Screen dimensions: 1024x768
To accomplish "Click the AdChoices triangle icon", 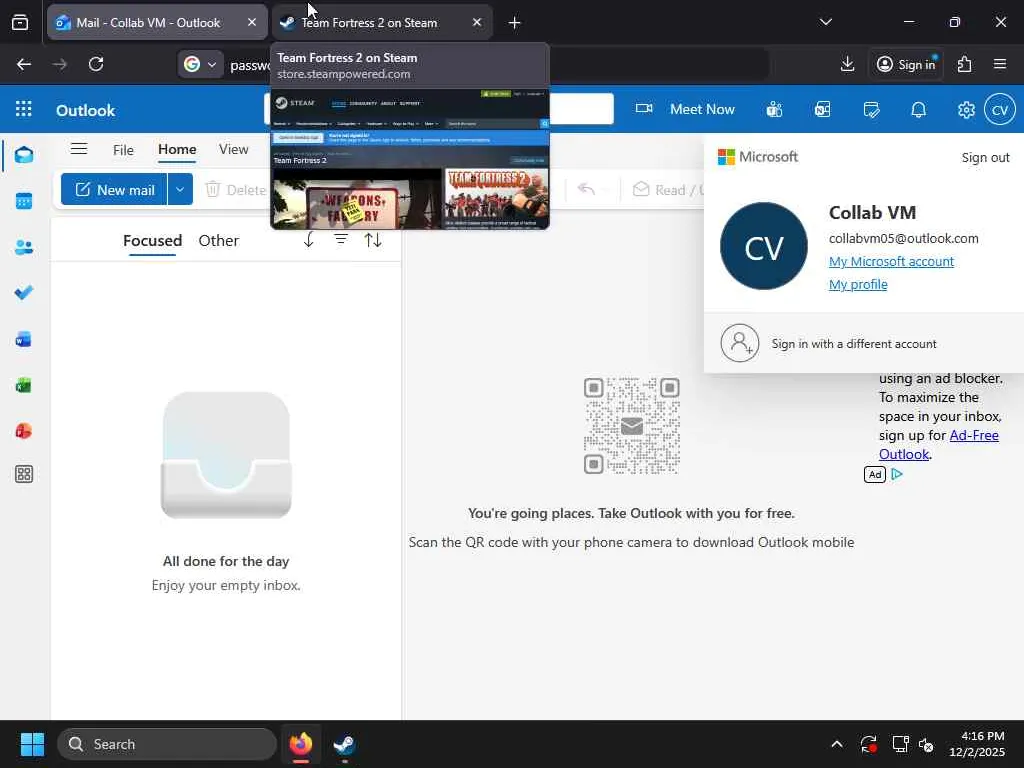I will point(897,474).
